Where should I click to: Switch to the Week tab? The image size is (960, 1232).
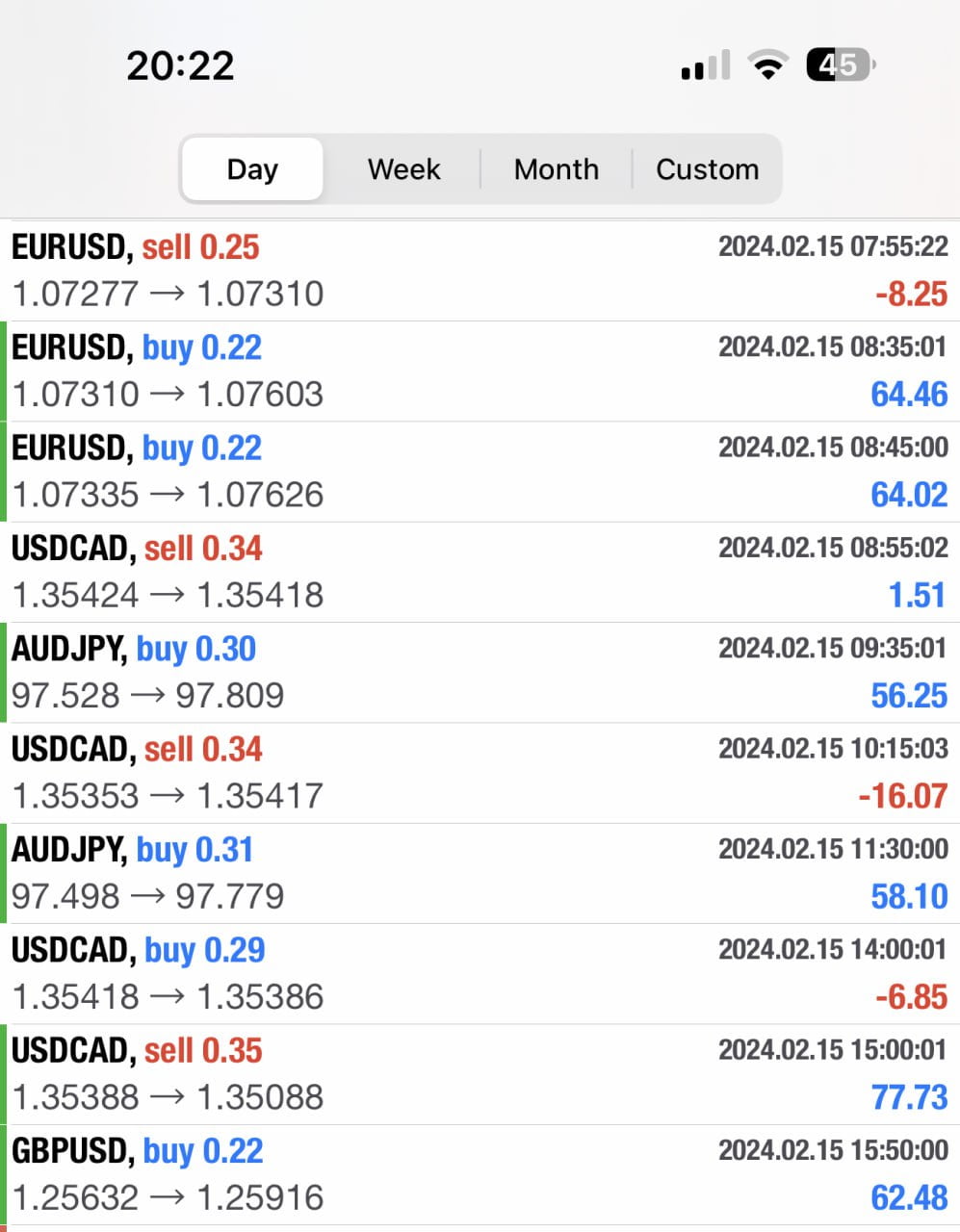(x=403, y=169)
